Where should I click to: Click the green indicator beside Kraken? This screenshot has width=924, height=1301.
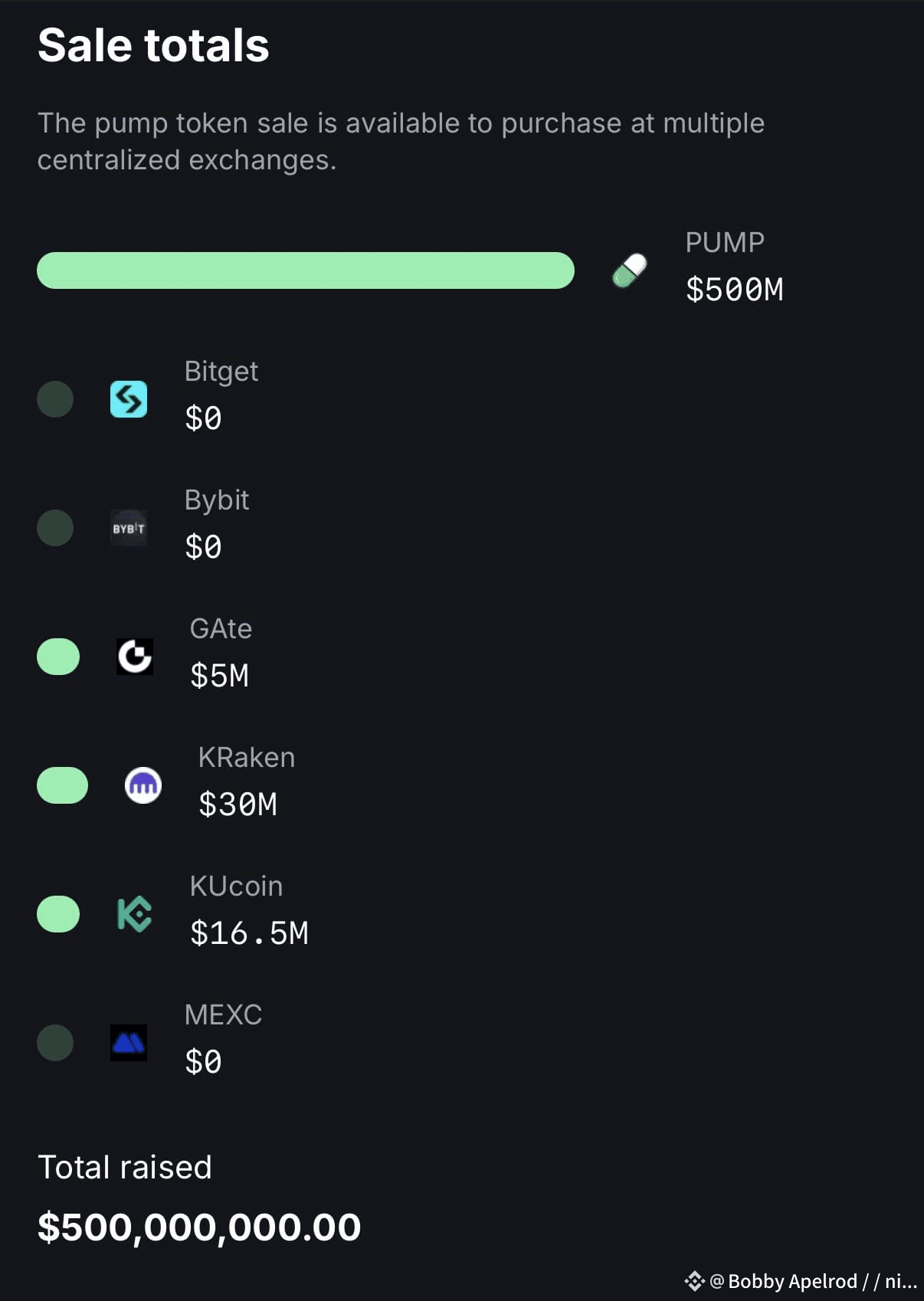pyautogui.click(x=63, y=785)
